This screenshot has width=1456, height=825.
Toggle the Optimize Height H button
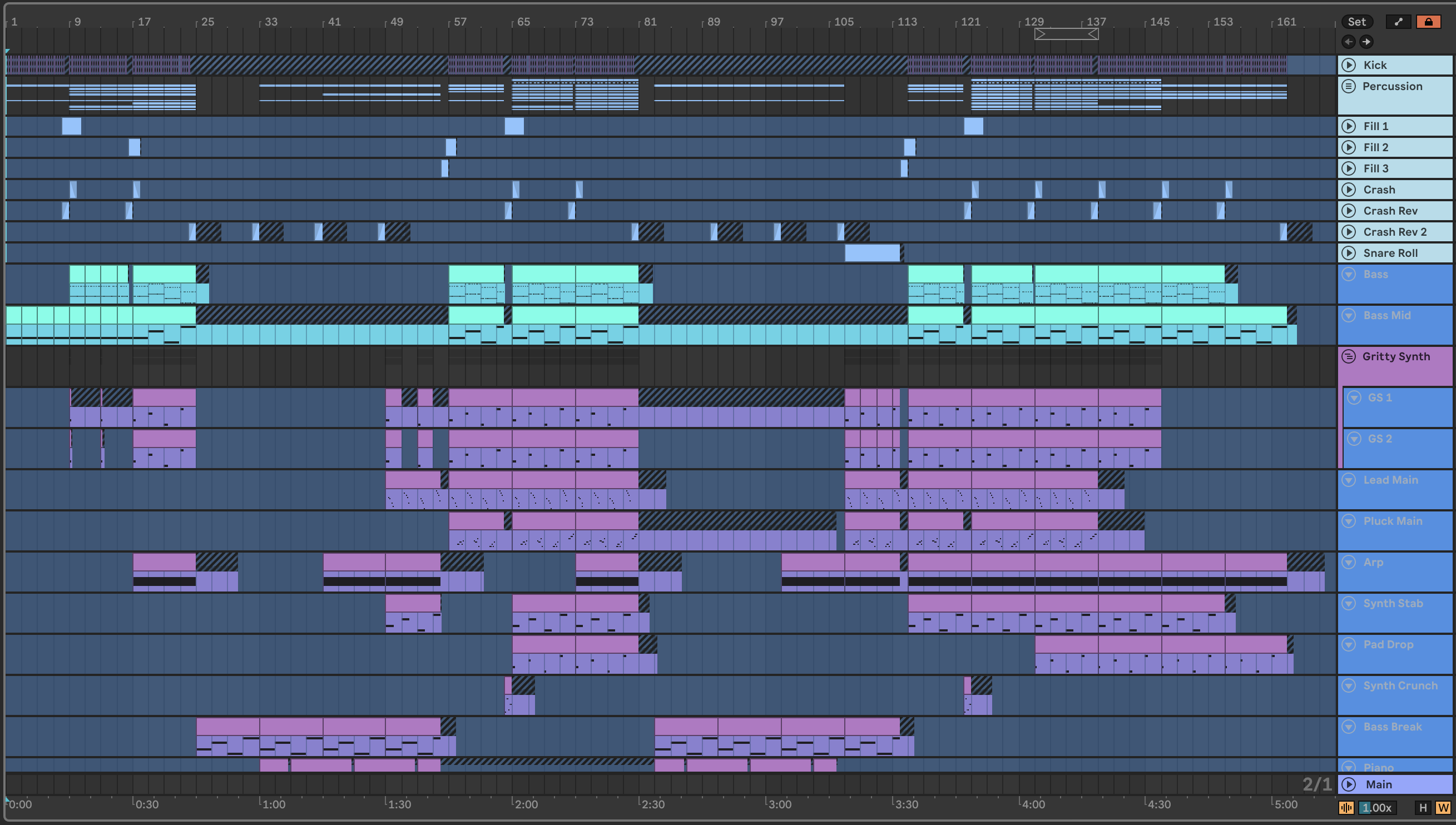[1423, 807]
